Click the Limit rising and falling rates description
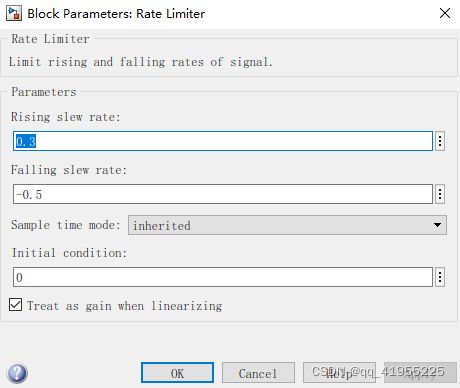Screen dimensions: 460x388 point(141,62)
